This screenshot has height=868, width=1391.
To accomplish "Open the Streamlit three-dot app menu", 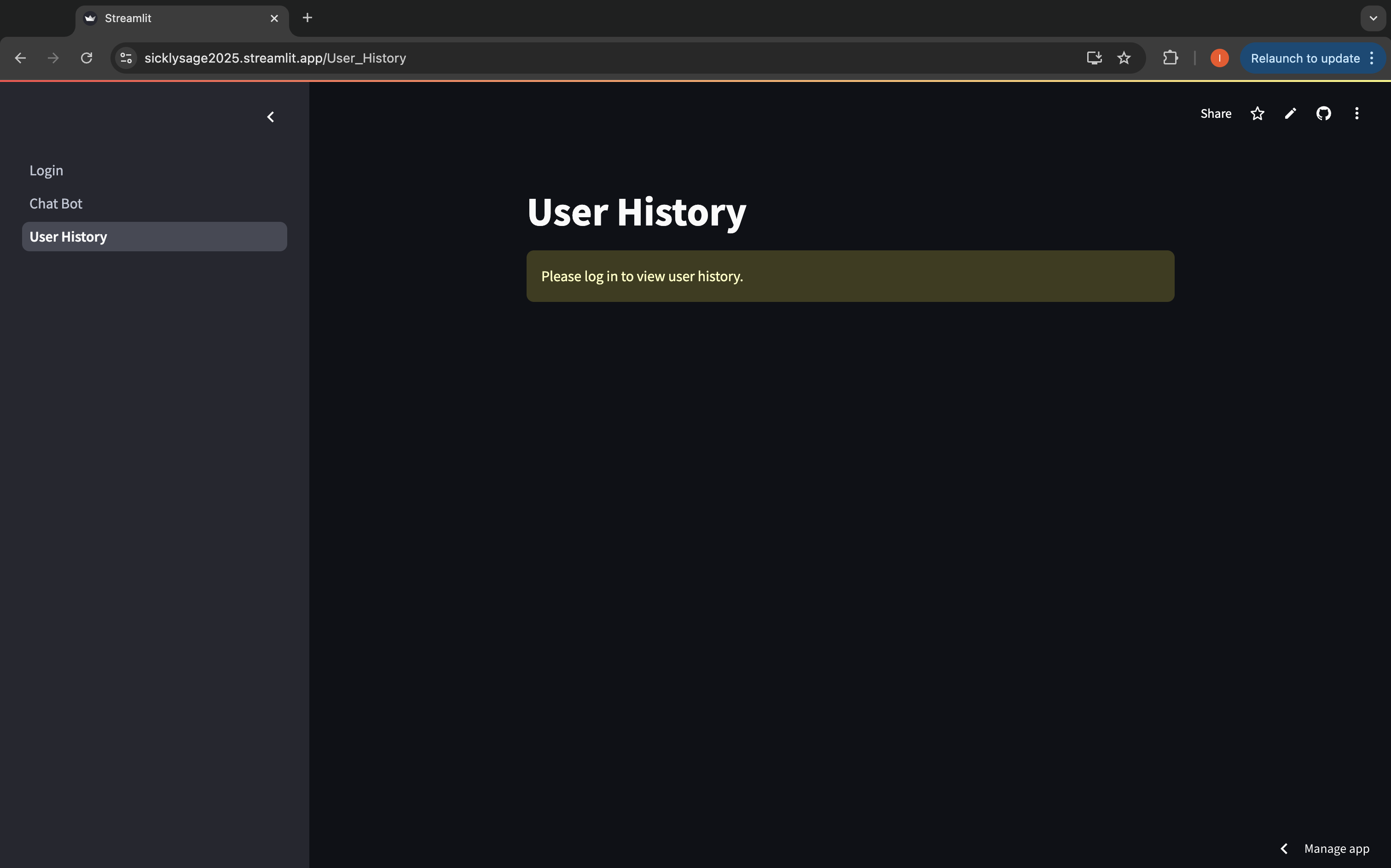I will click(x=1356, y=114).
